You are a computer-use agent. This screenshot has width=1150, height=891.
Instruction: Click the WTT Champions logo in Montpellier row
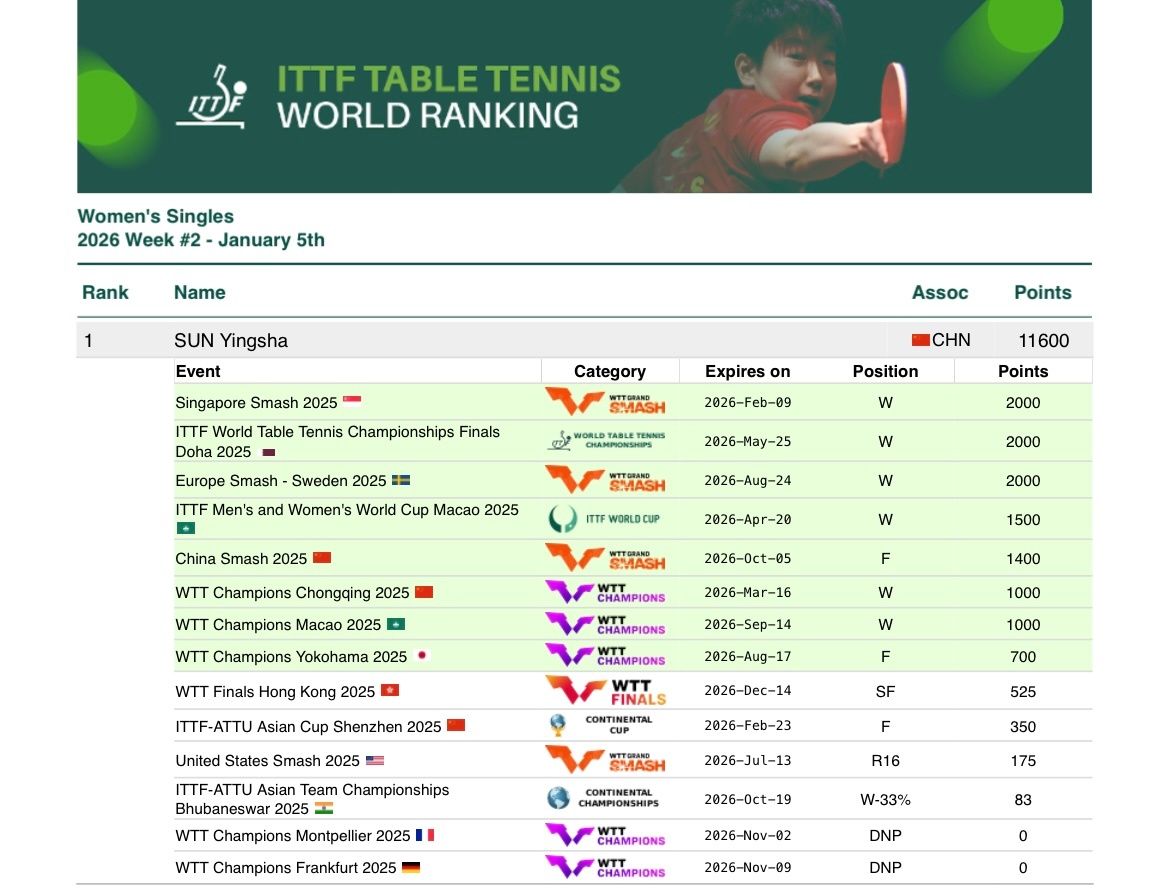pyautogui.click(x=605, y=835)
